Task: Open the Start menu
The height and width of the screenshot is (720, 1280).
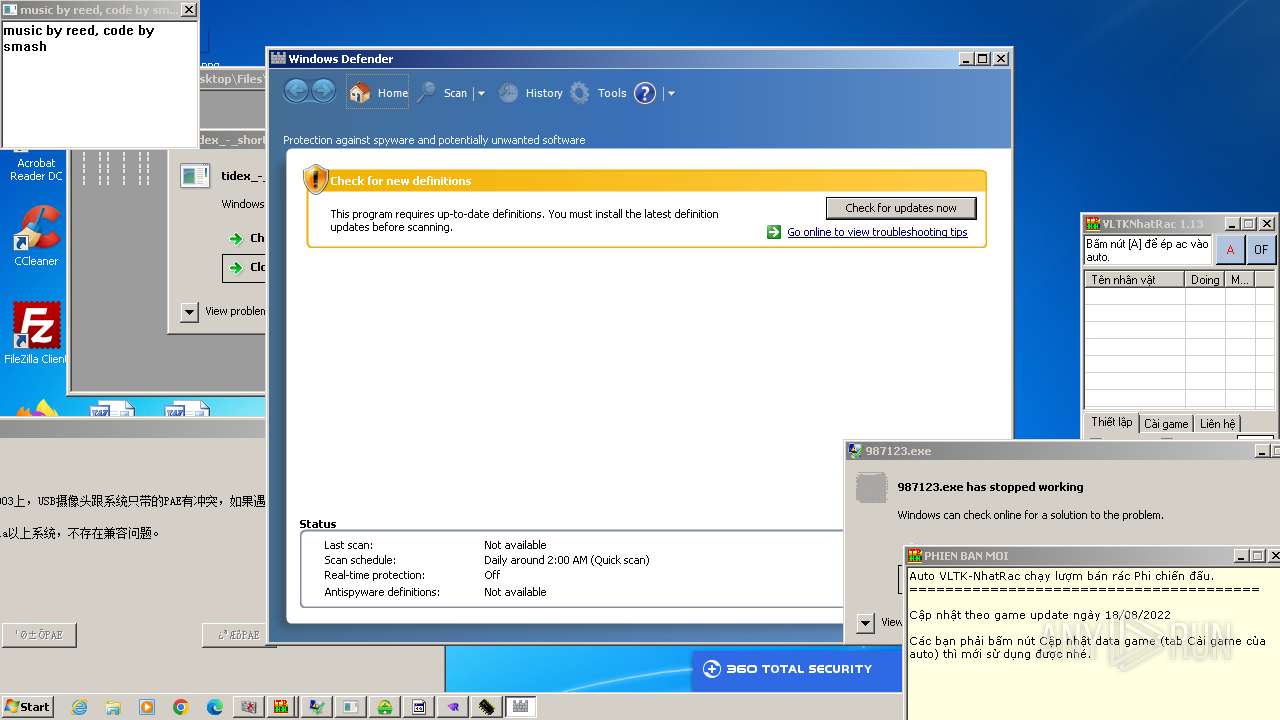Action: (x=27, y=706)
